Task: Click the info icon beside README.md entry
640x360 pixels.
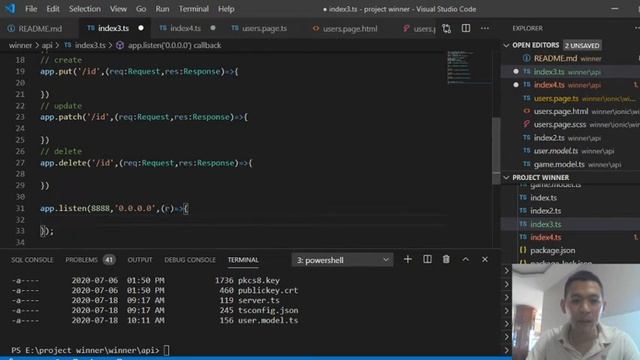Action: click(527, 58)
